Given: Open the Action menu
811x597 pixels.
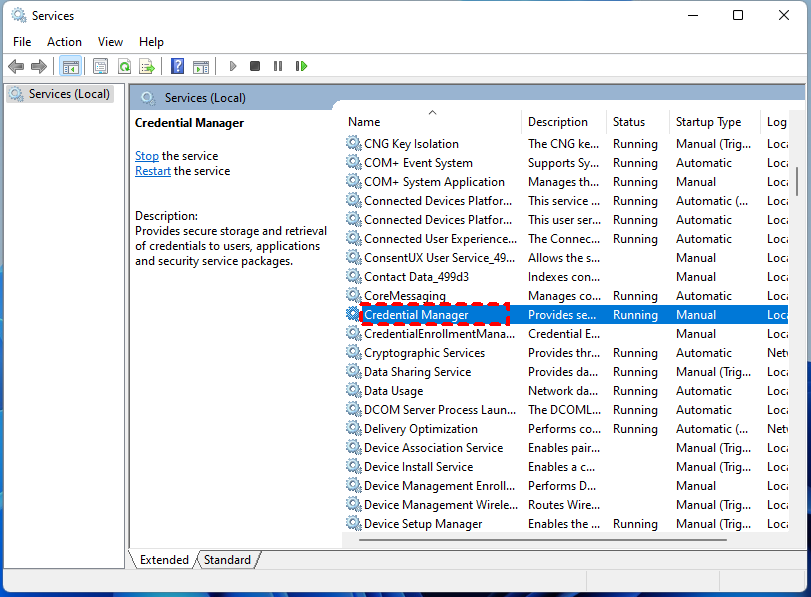Looking at the screenshot, I should [x=64, y=42].
